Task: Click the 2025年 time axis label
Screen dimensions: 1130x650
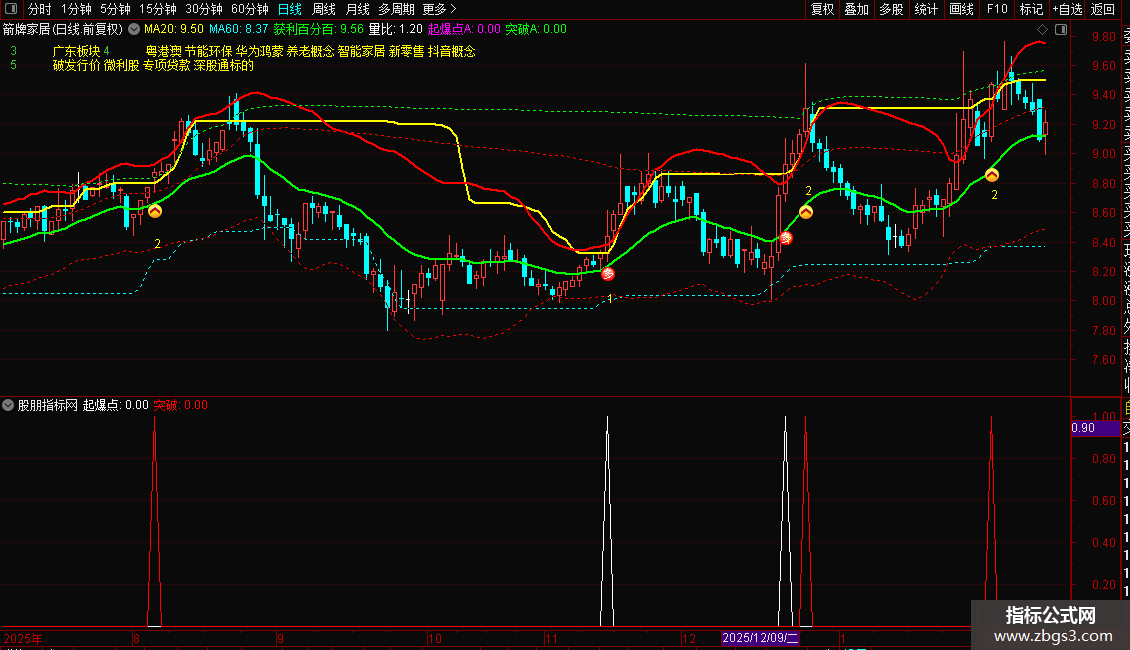Action: pyautogui.click(x=23, y=638)
